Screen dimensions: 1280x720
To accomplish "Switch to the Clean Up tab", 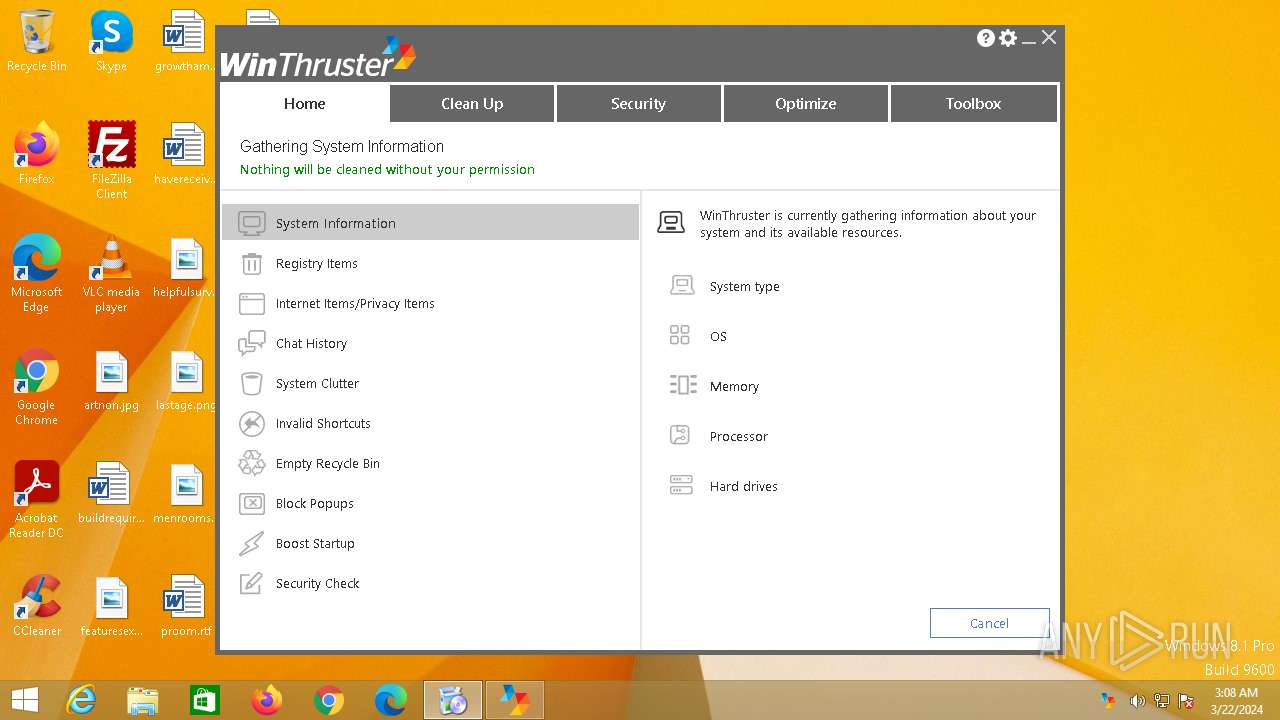I will click(472, 103).
